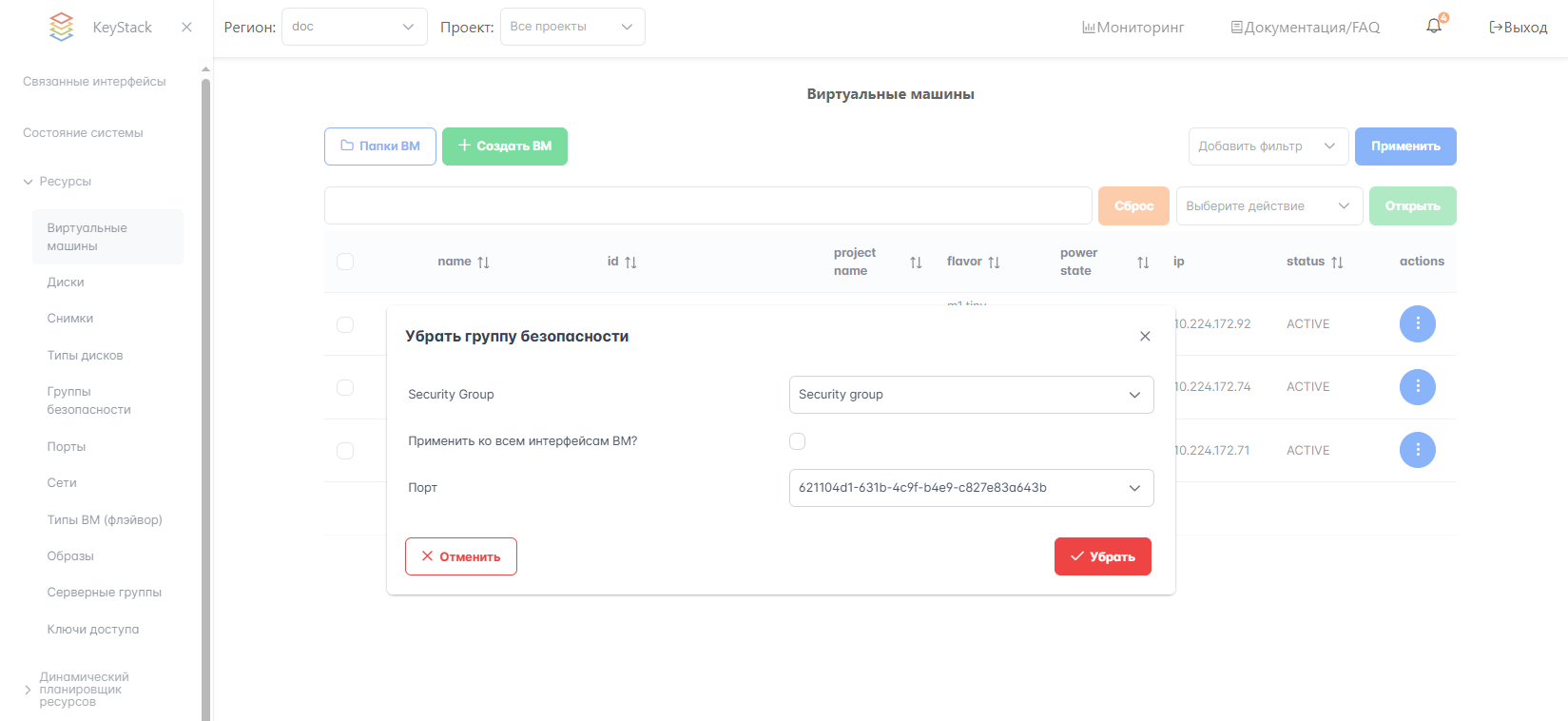Click the red Убрать button
The image size is (1568, 721).
pos(1102,556)
